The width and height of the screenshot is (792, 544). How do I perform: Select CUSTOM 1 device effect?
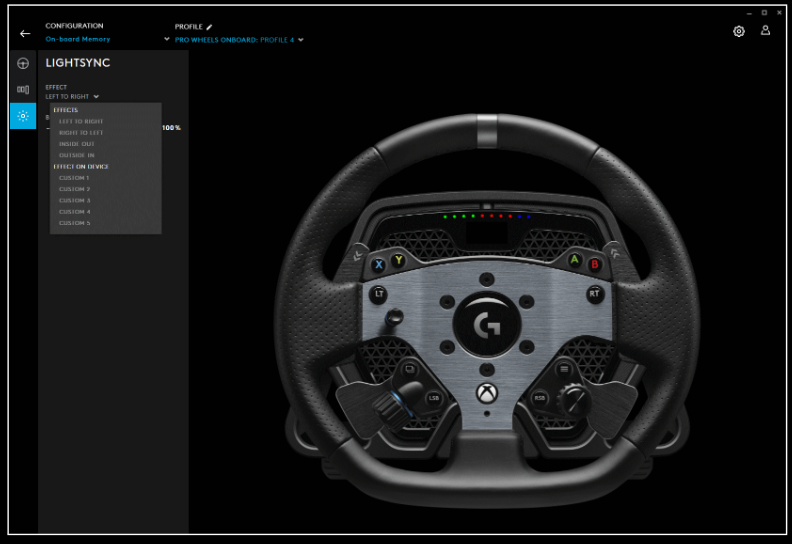point(74,178)
